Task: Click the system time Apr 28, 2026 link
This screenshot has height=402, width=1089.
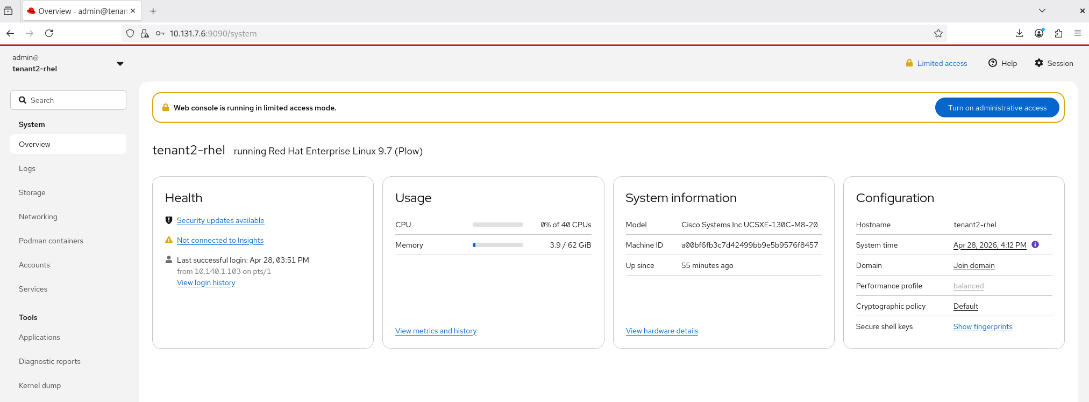Action: point(990,245)
